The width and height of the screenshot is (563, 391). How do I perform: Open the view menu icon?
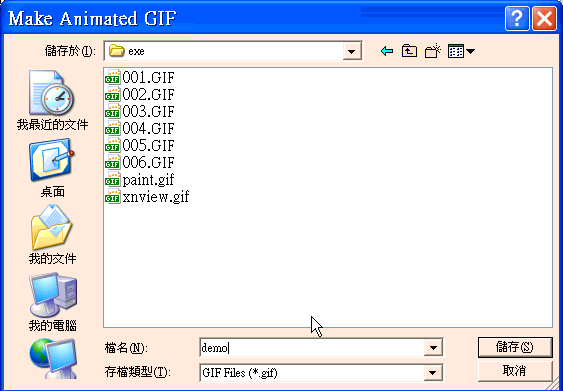point(461,51)
